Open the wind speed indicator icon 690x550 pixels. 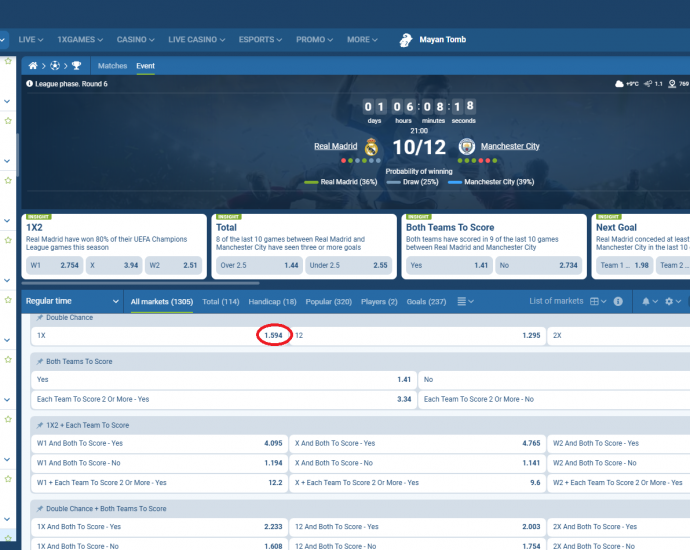(x=648, y=84)
